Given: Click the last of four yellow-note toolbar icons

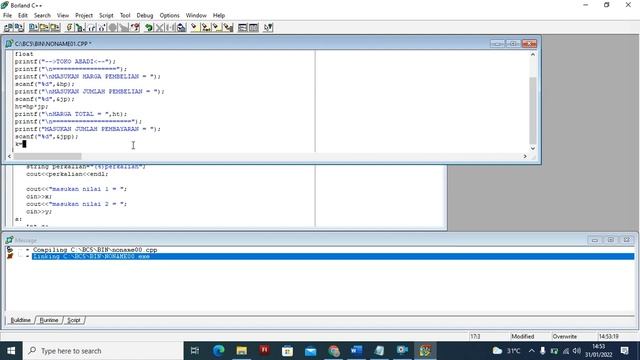Looking at the screenshot, I should click(x=228, y=27).
